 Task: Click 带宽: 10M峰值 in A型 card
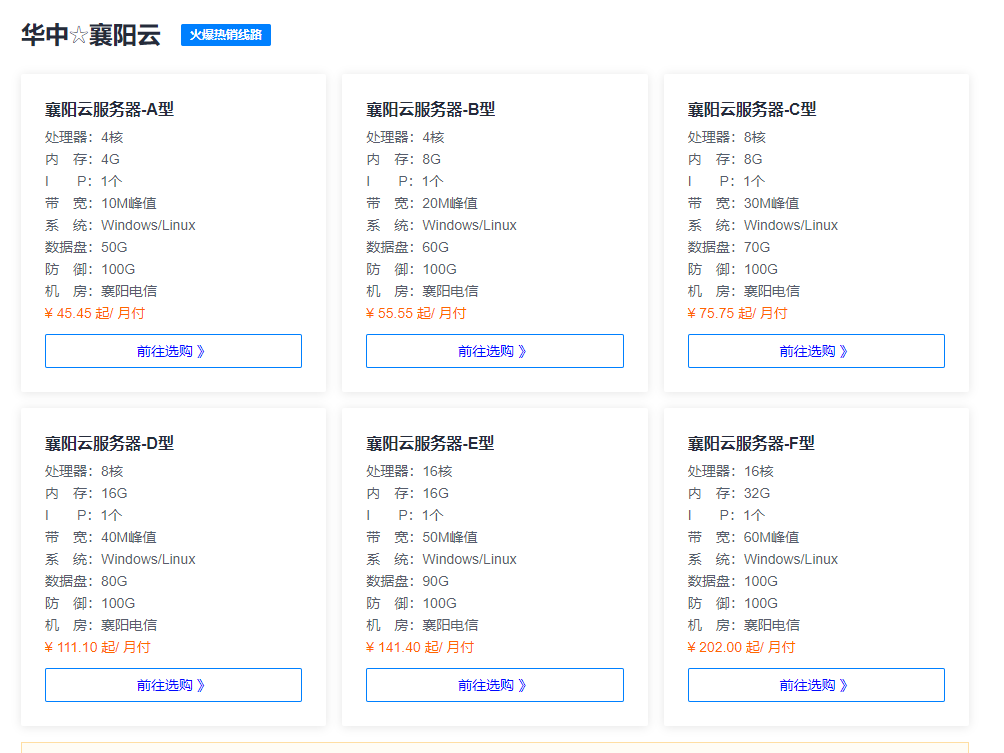pos(101,204)
